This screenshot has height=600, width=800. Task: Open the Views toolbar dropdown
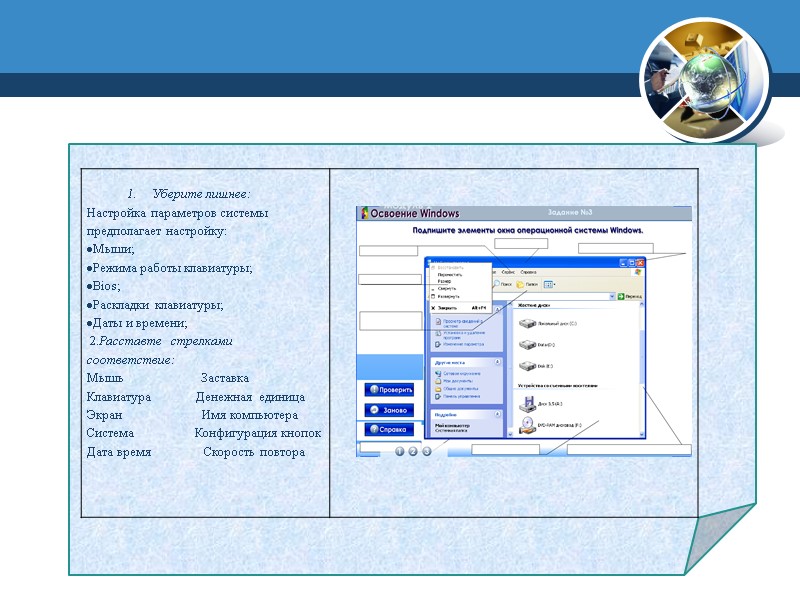[549, 284]
